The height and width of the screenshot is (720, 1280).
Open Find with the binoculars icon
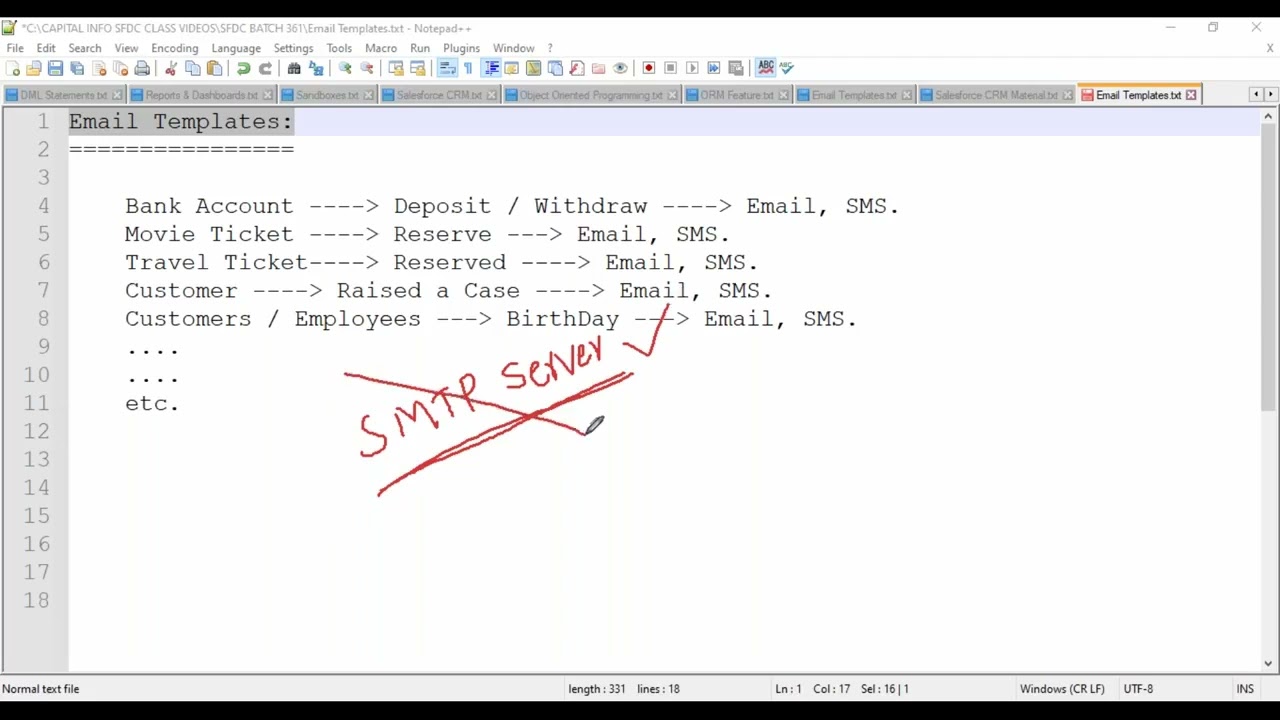294,68
